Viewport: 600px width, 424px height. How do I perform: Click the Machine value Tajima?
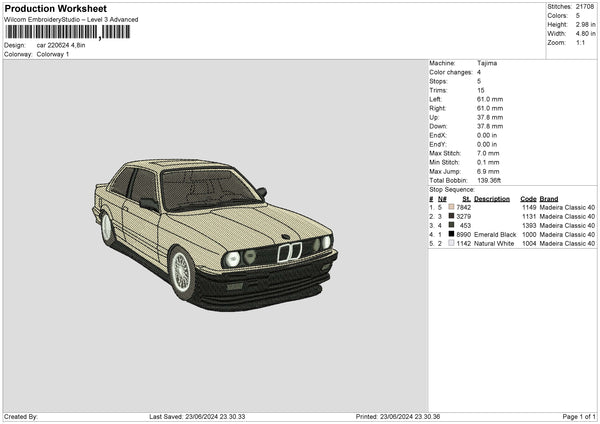pyautogui.click(x=487, y=63)
